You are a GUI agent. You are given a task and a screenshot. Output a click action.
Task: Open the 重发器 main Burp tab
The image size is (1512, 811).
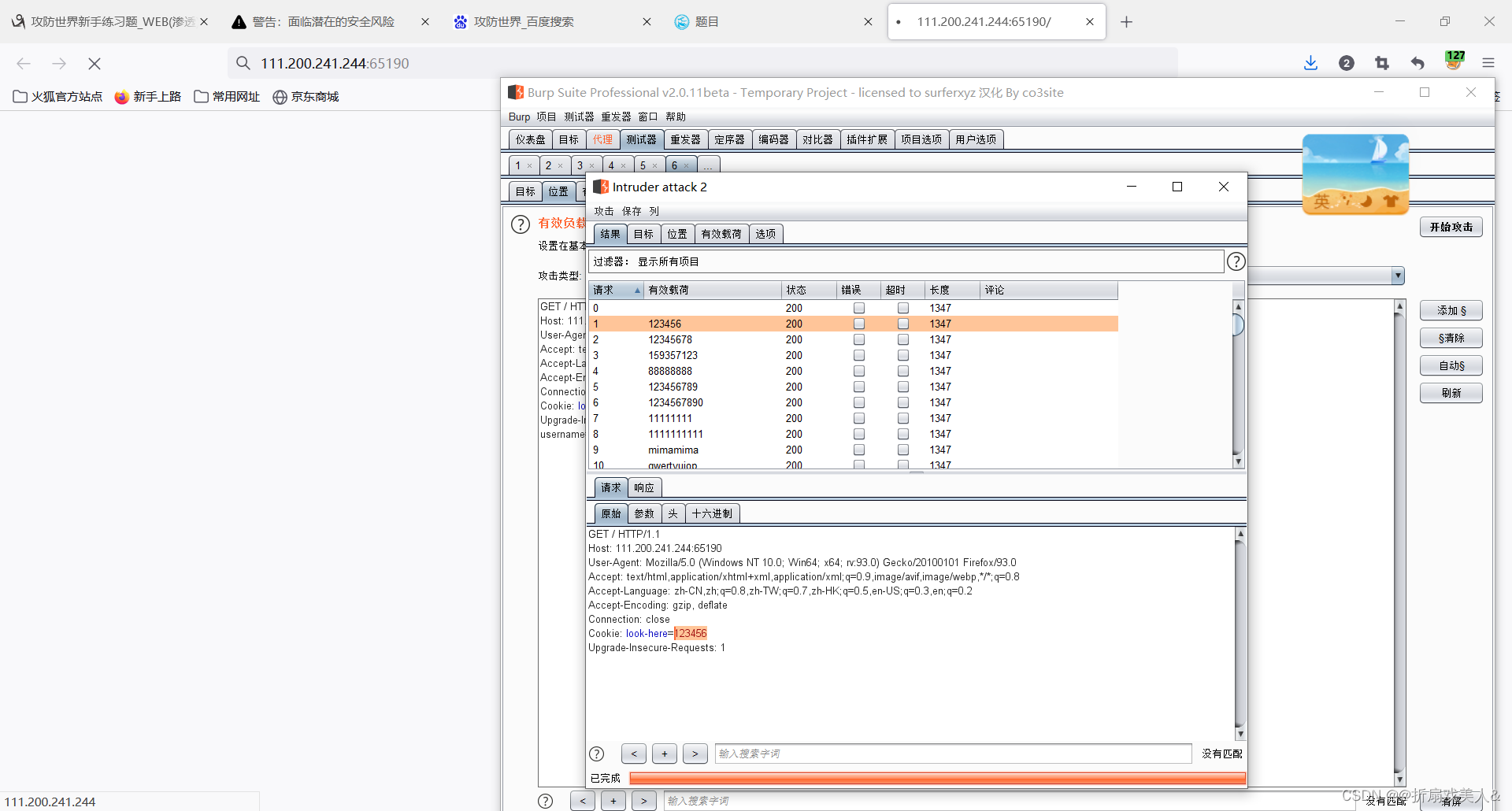coord(685,139)
